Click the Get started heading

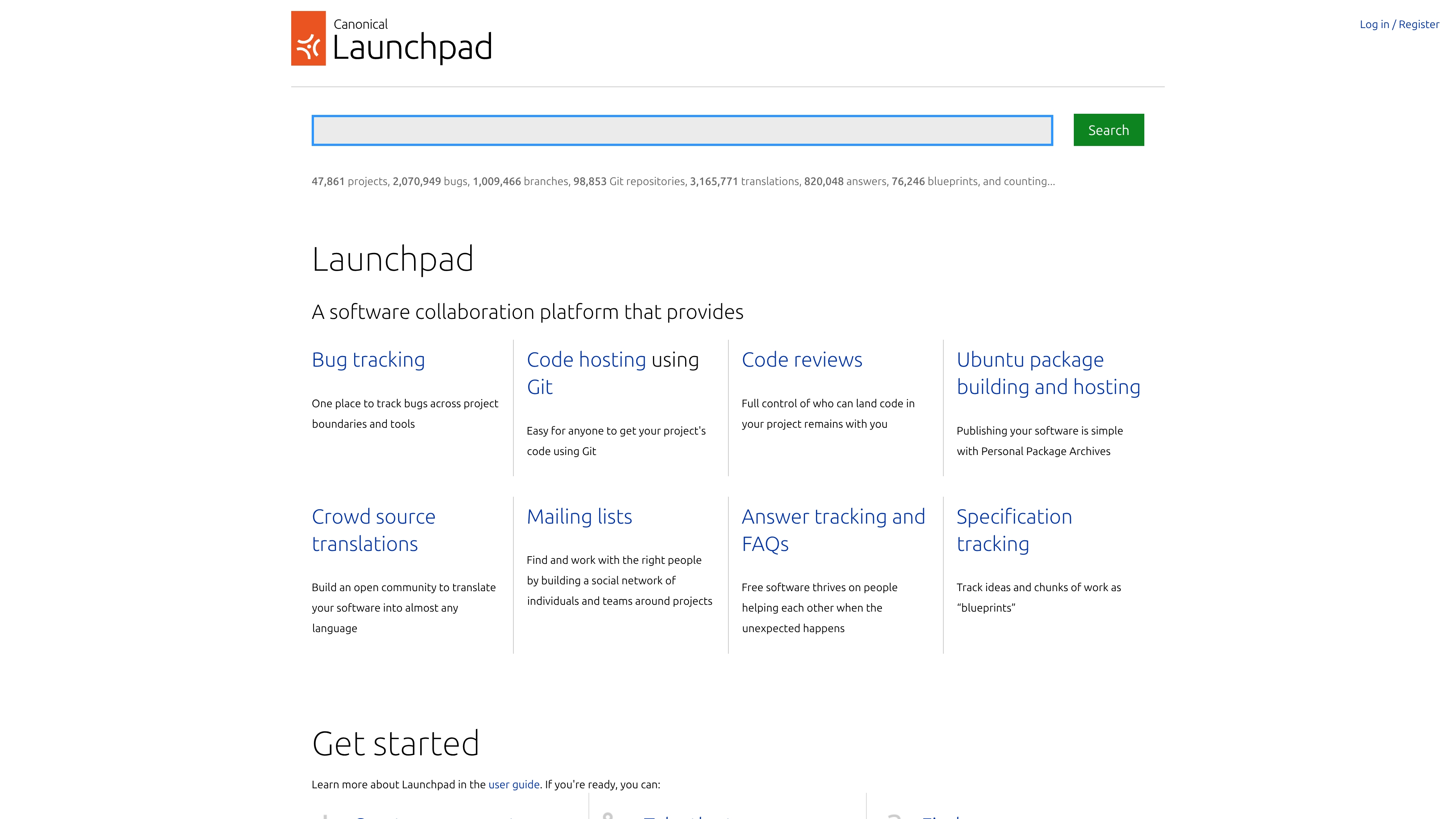pyautogui.click(x=395, y=743)
